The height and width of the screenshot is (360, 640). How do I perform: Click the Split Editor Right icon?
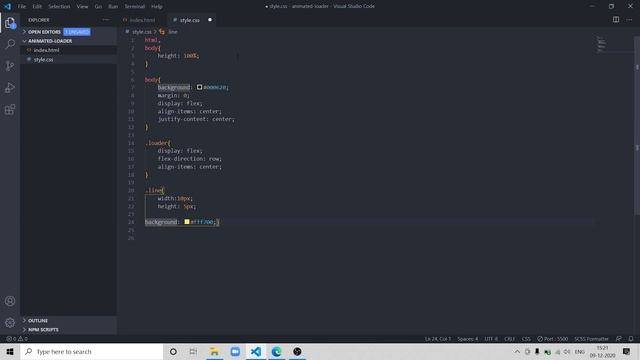(x=616, y=20)
